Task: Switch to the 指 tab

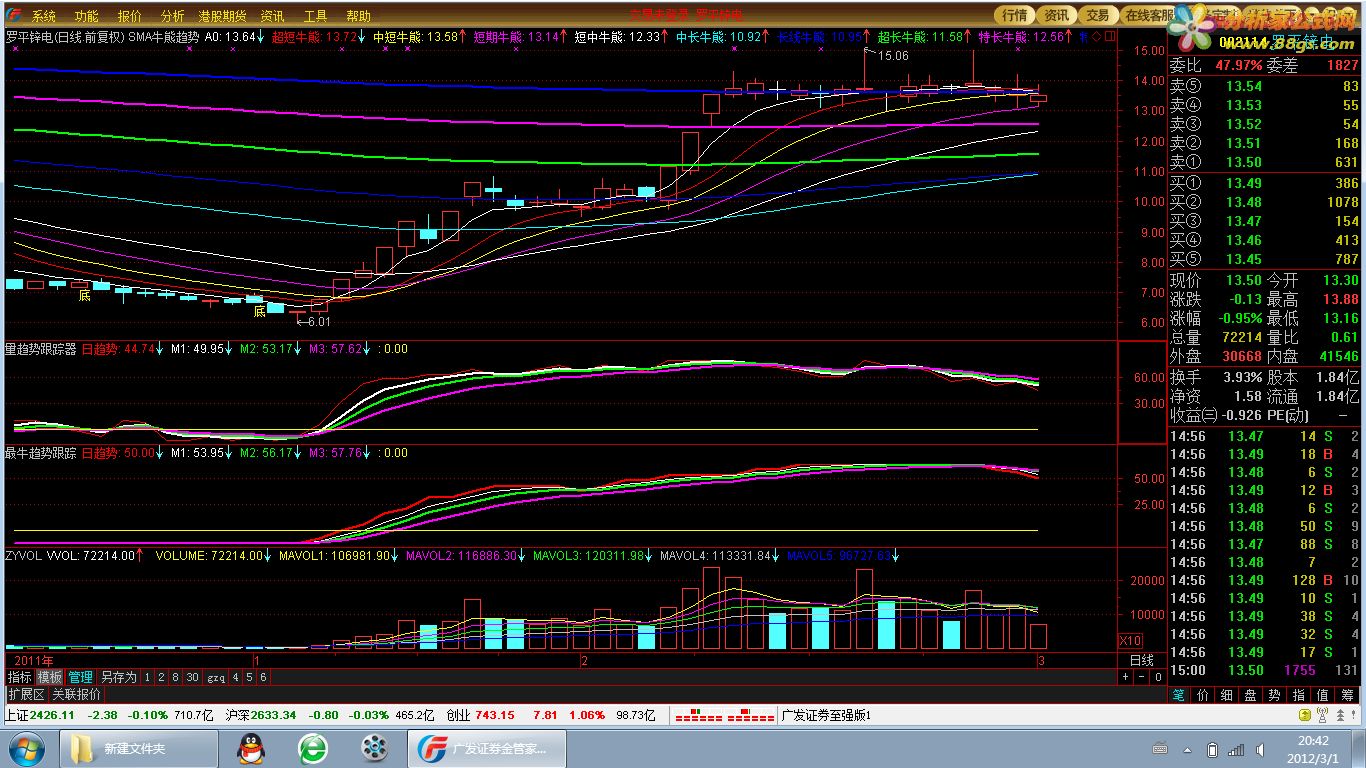Action: tap(1299, 694)
